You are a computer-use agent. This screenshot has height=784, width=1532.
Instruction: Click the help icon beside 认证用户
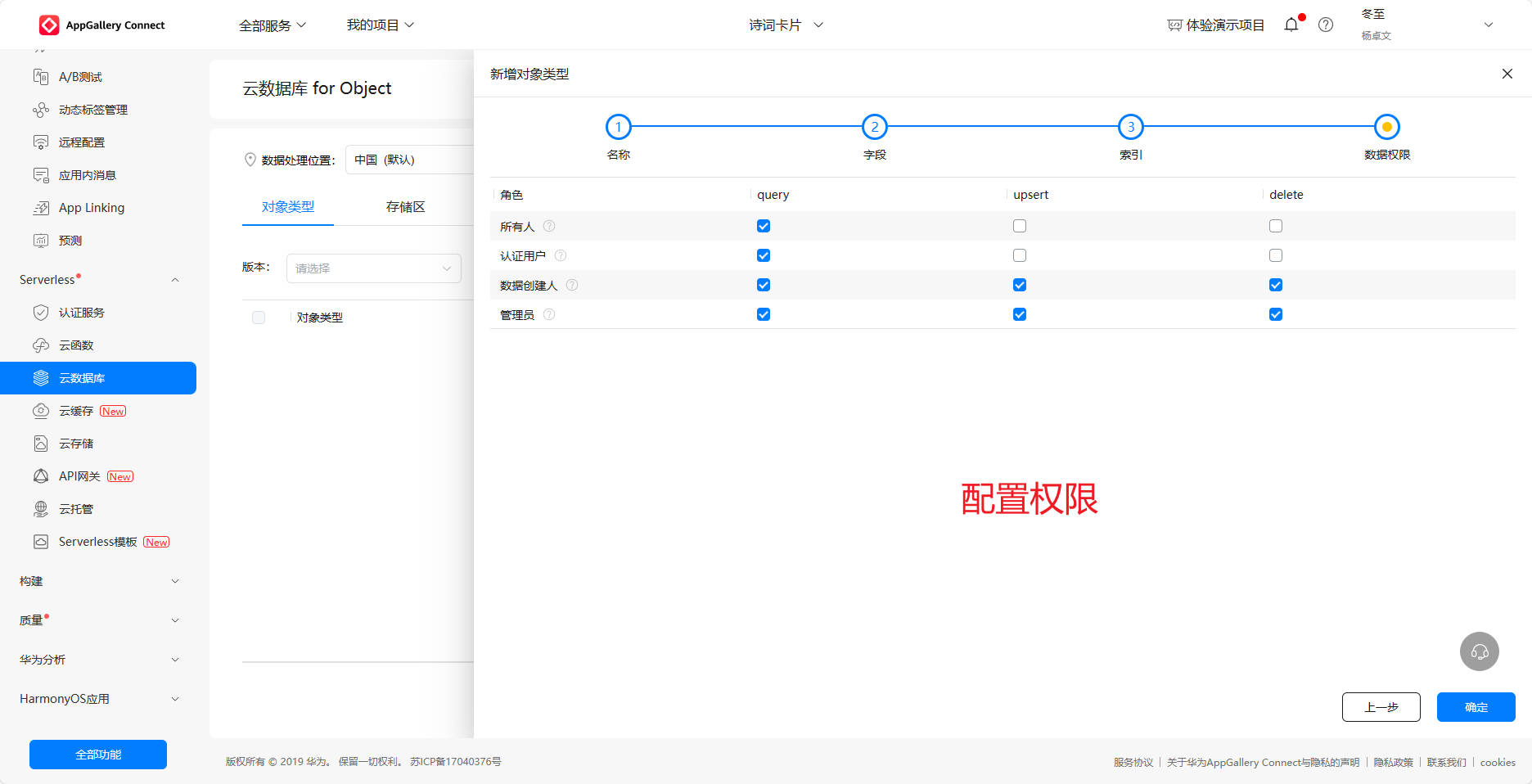561,255
